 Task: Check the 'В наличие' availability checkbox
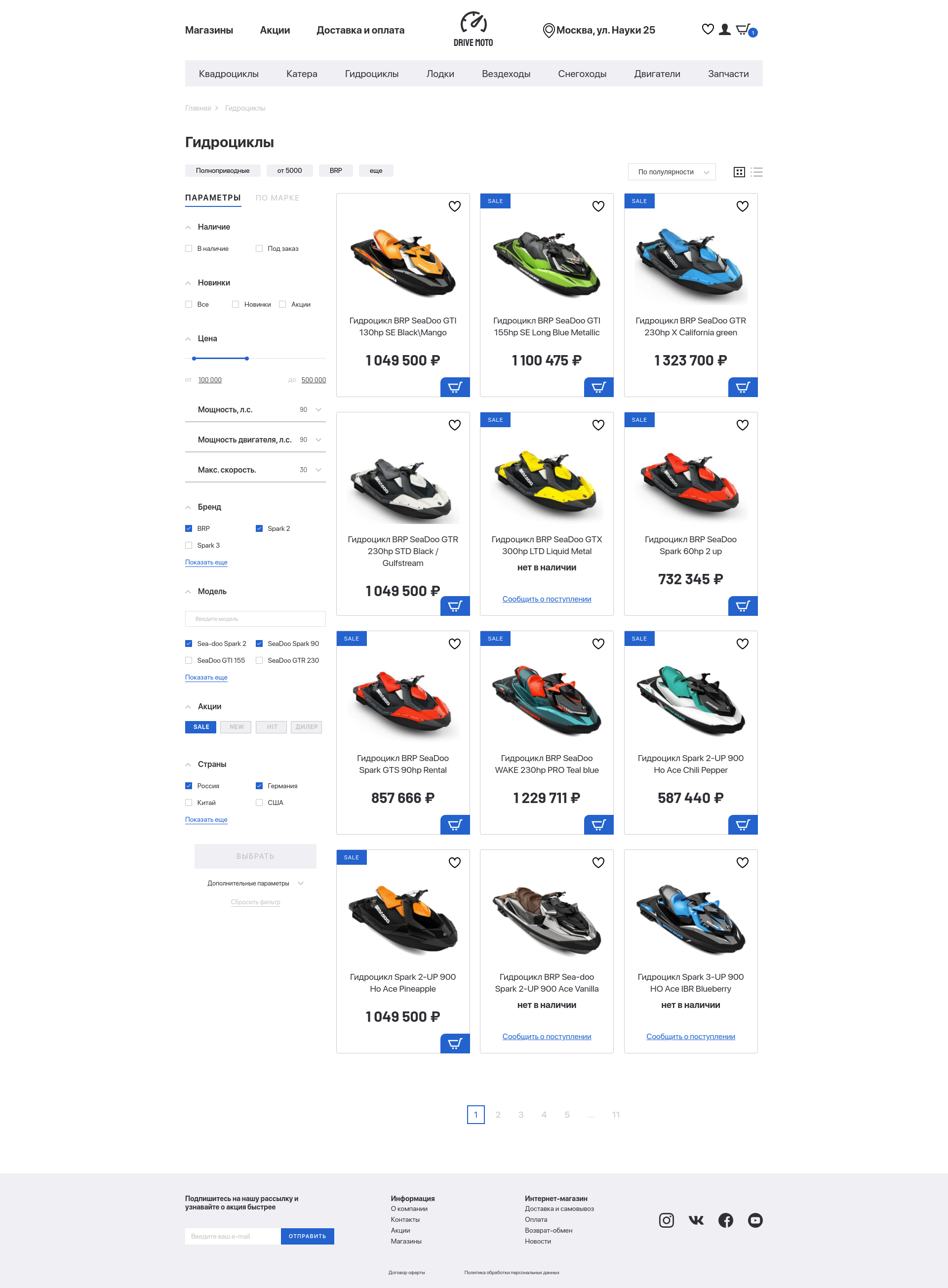(x=189, y=248)
